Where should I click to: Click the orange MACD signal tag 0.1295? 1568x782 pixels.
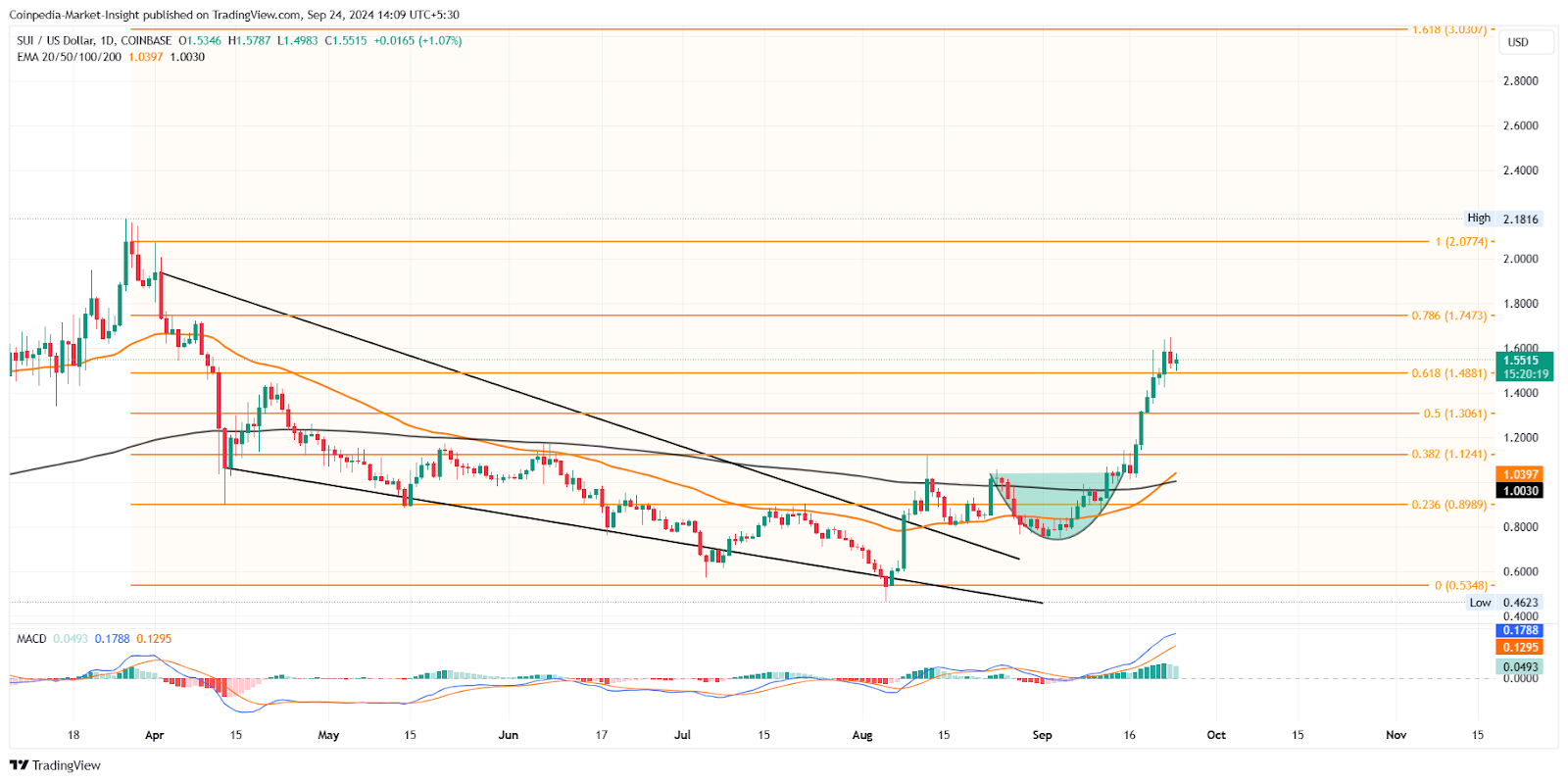1519,648
